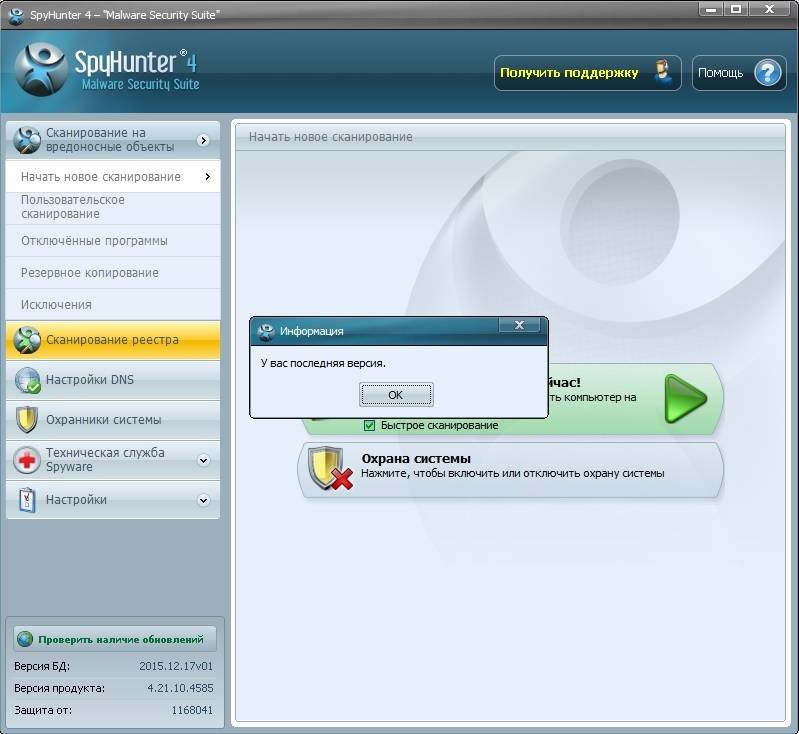
Task: Click the product version 4.21.10.4585
Action: point(180,688)
